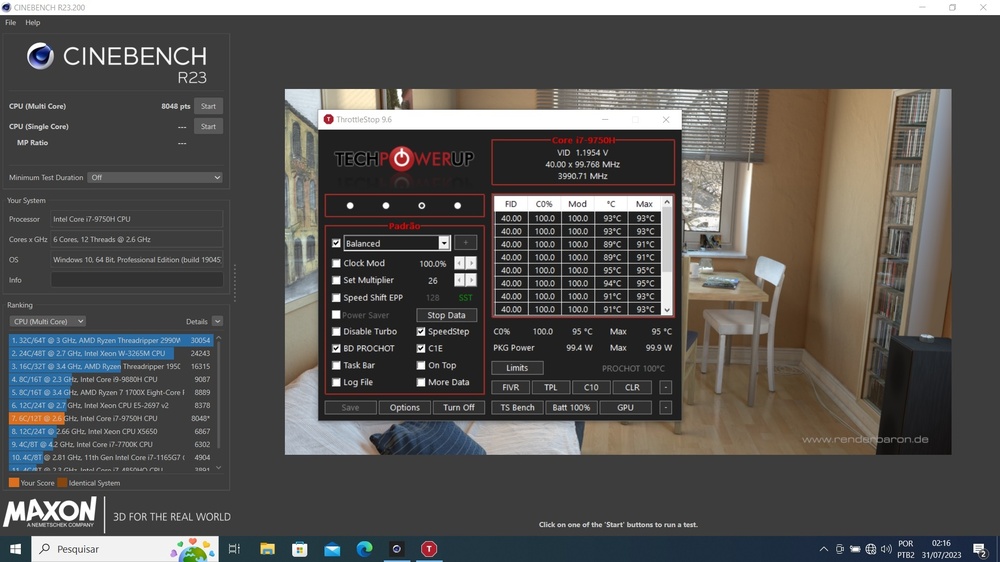Open the File menu in Cinebench
The image size is (1000, 562).
(10, 22)
